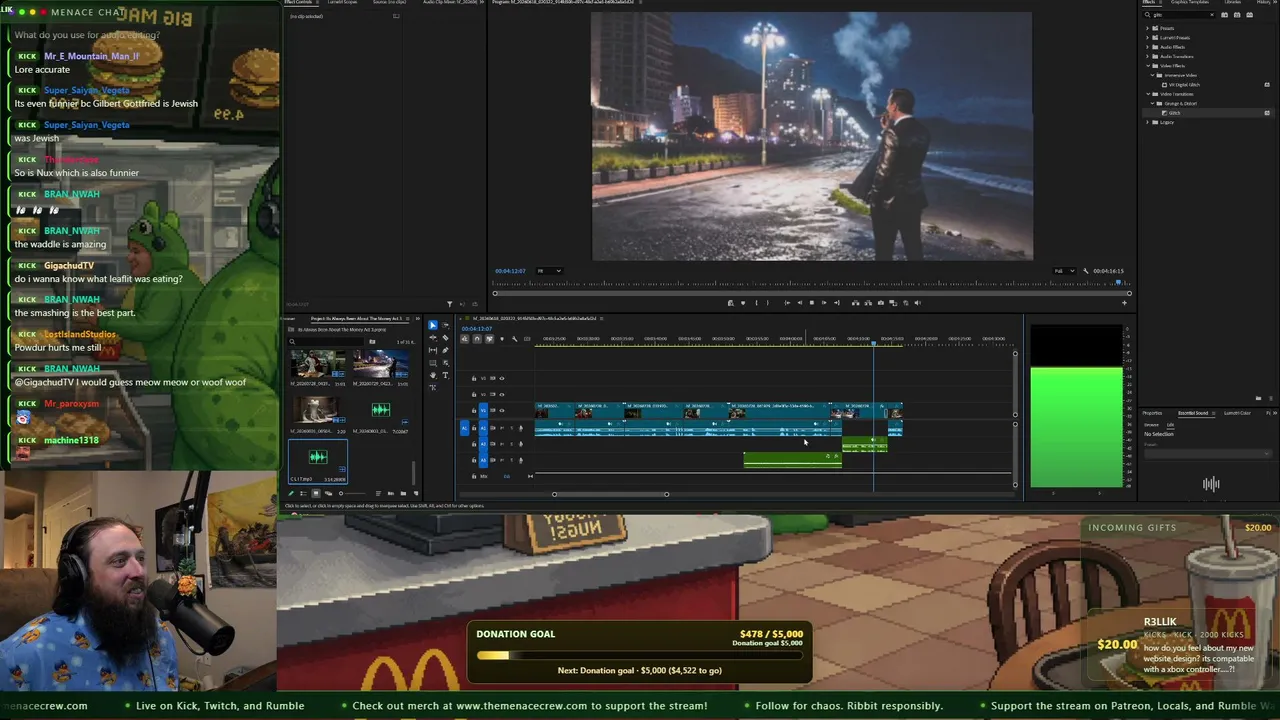Adjust the Project panel thumbnail size slider
1280x720 pixels.
pyautogui.click(x=351, y=493)
